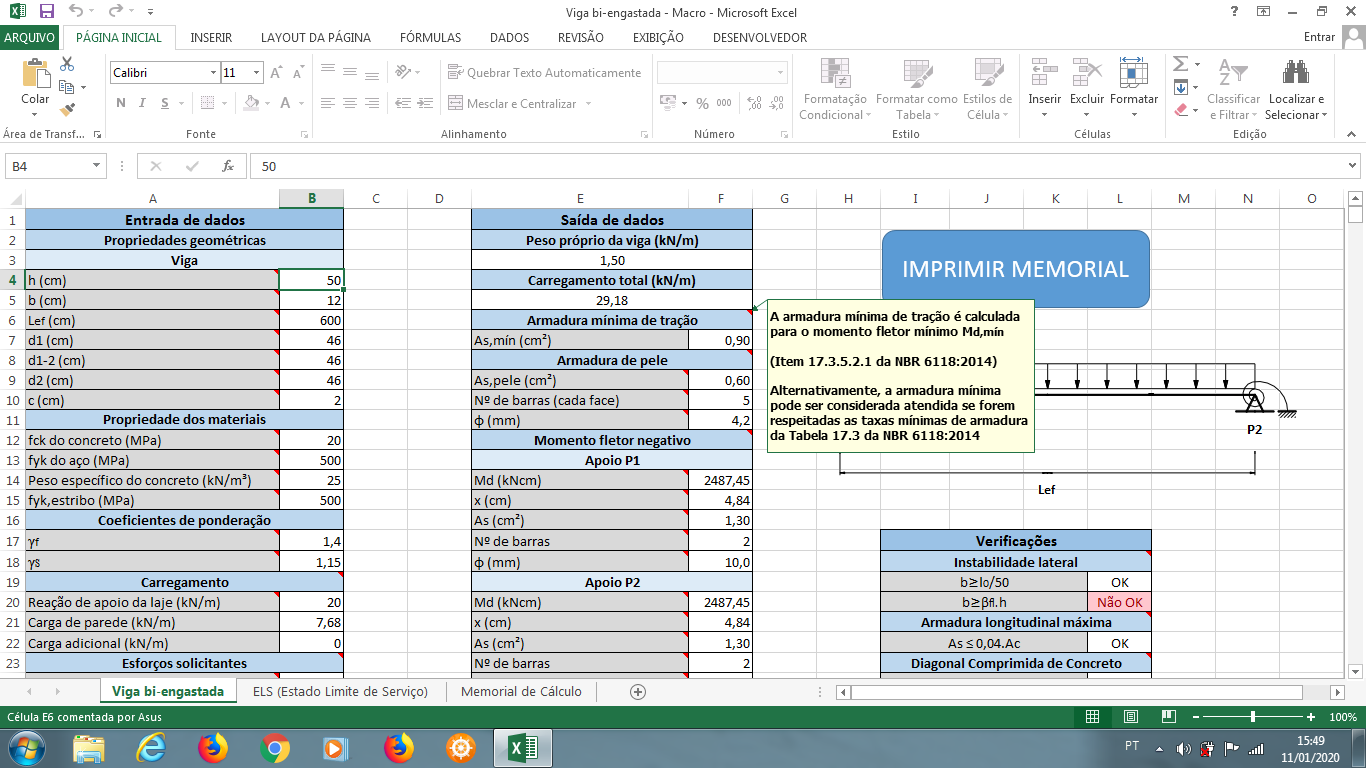
Task: Open Classificar e Filtrar dropdown
Action: pyautogui.click(x=1234, y=89)
